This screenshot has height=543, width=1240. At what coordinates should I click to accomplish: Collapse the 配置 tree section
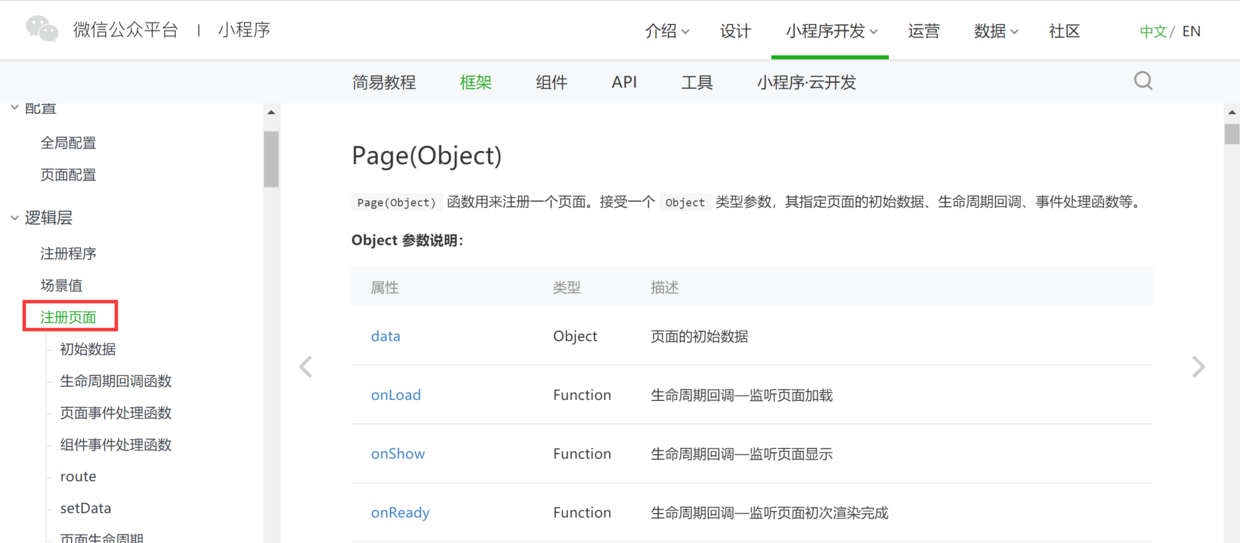(x=15, y=108)
